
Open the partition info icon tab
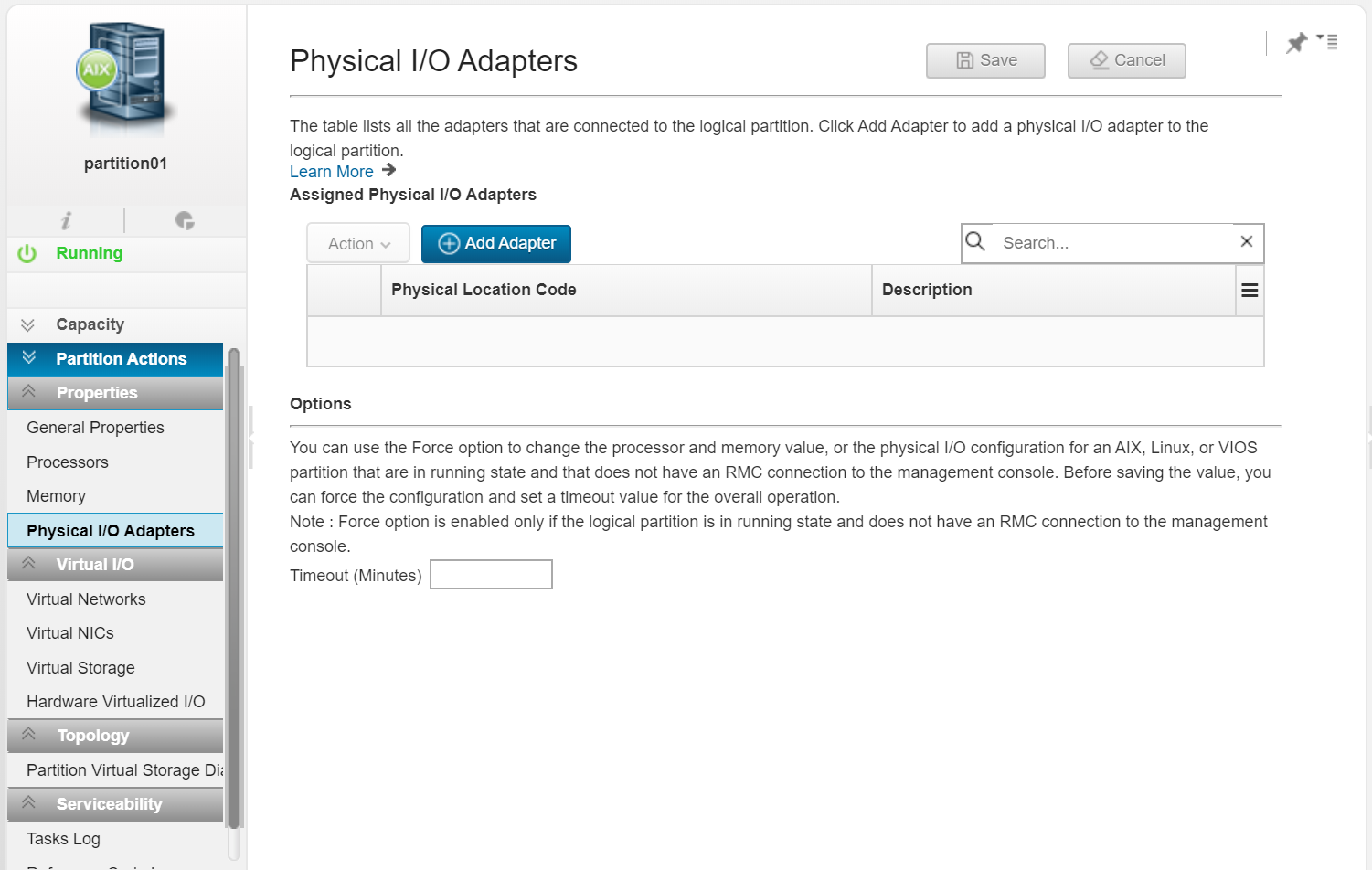click(x=66, y=220)
